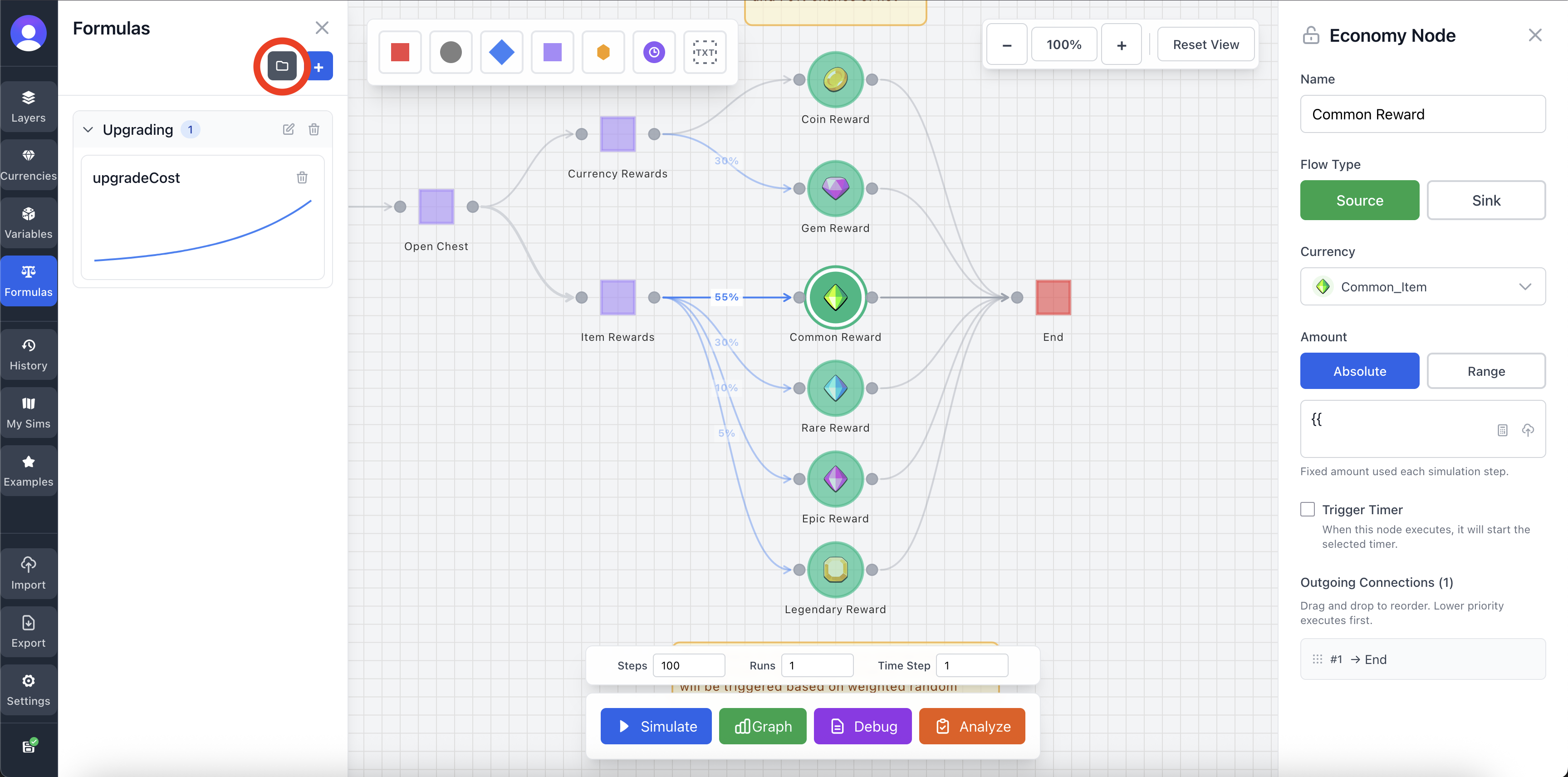Delete the upgradeCost formula via trash icon
1568x777 pixels.
tap(302, 178)
